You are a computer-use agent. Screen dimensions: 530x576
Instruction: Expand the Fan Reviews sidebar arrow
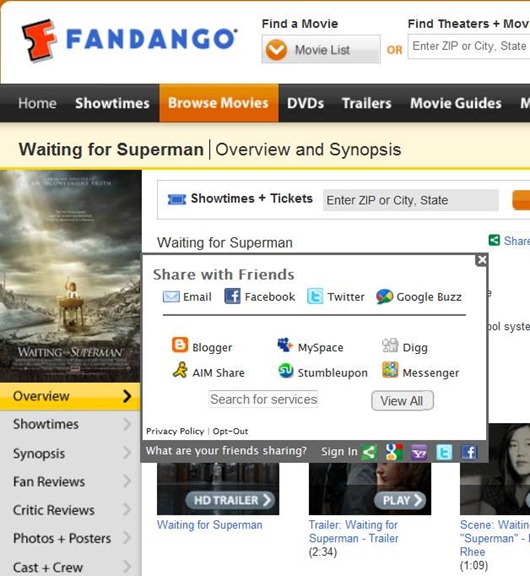[127, 481]
